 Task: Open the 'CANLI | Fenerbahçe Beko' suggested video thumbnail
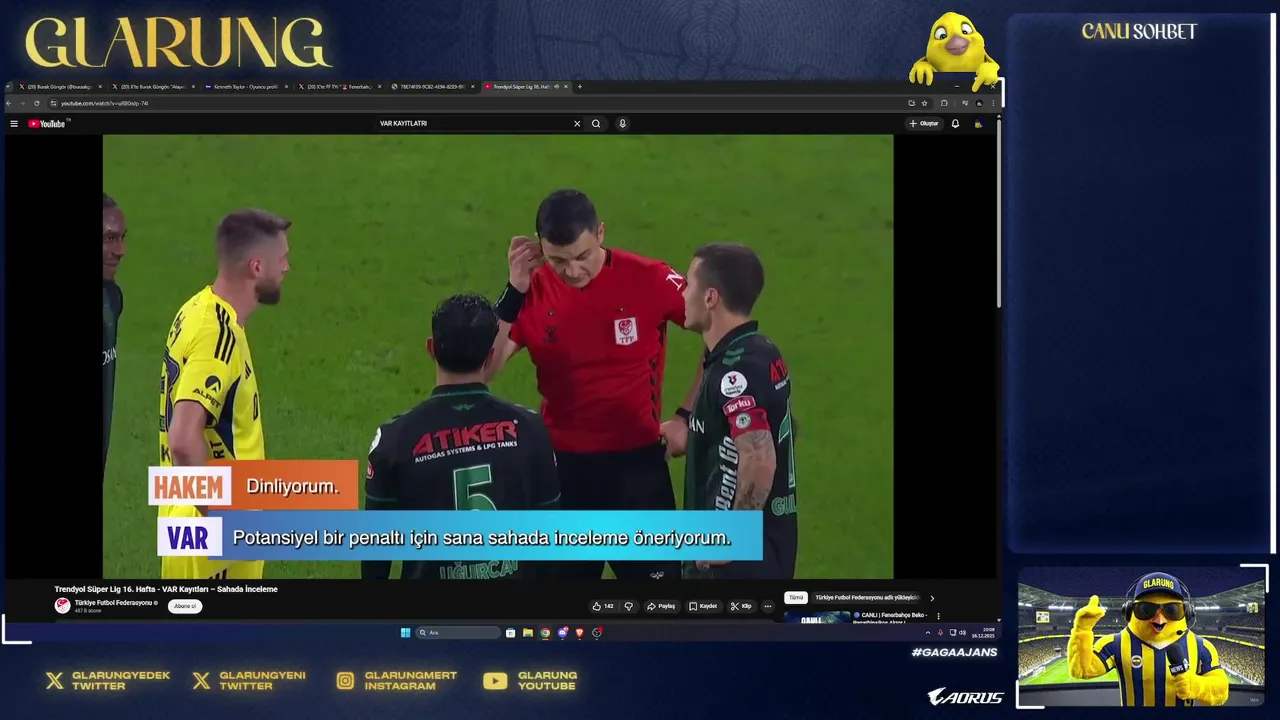click(x=816, y=616)
